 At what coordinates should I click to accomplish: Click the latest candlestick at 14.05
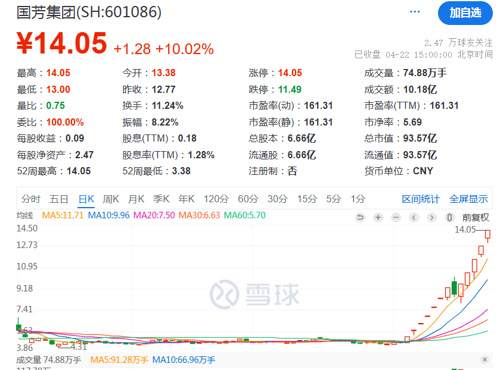(x=488, y=235)
